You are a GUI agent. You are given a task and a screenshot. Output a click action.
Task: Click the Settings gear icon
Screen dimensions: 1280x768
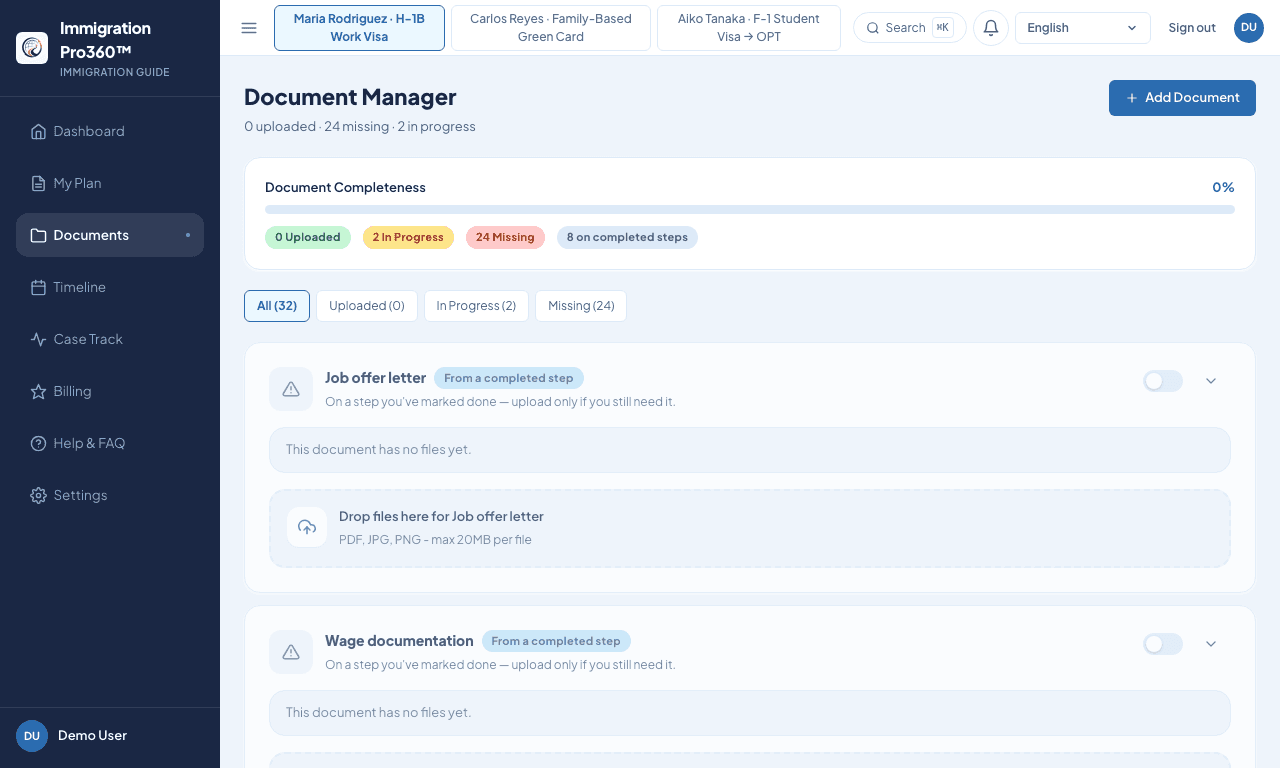pos(38,495)
